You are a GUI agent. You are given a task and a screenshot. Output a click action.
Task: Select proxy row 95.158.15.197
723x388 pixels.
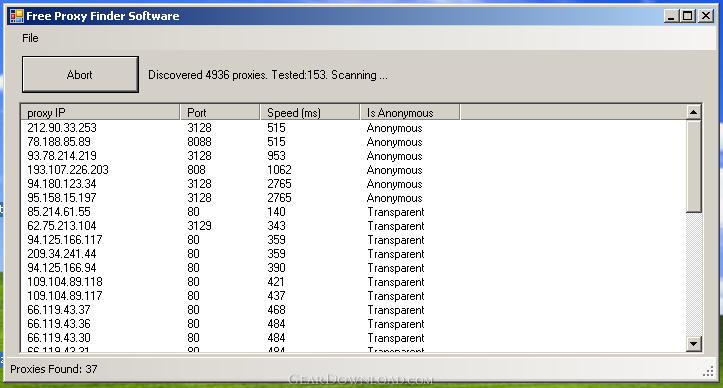(353, 198)
